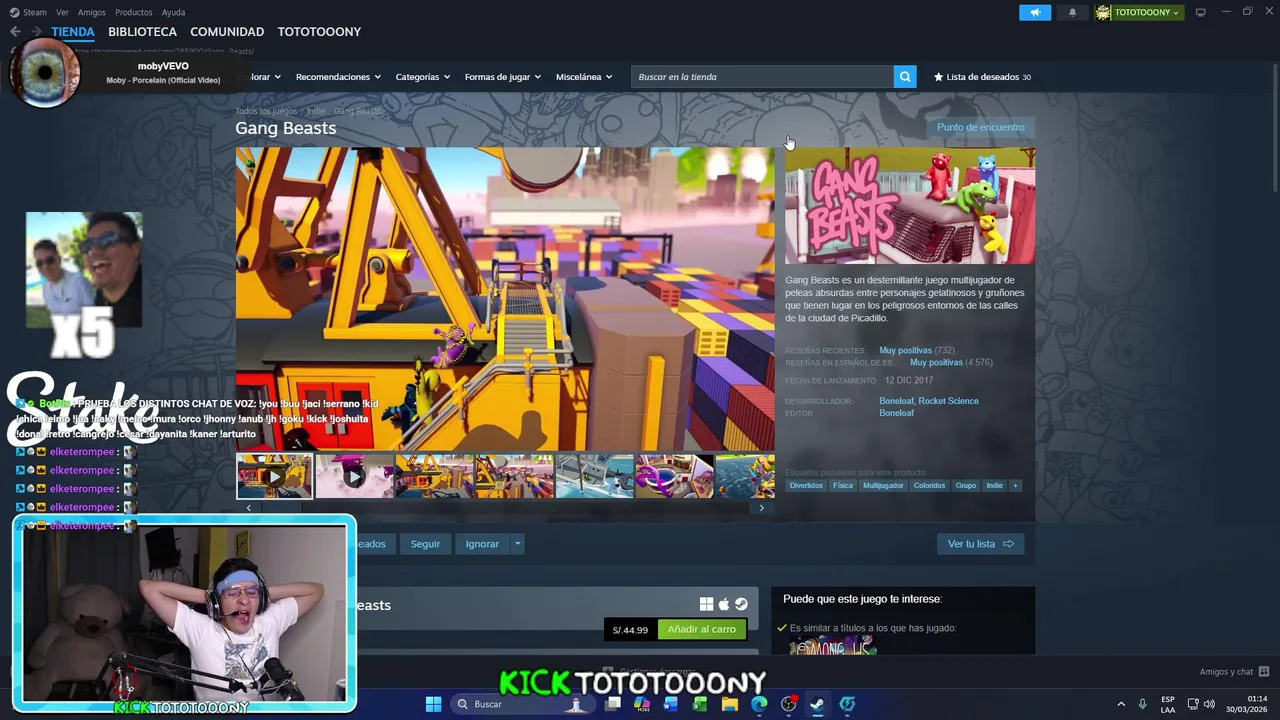1280x720 pixels.
Task: Click the store search magnifier button
Action: click(x=905, y=77)
